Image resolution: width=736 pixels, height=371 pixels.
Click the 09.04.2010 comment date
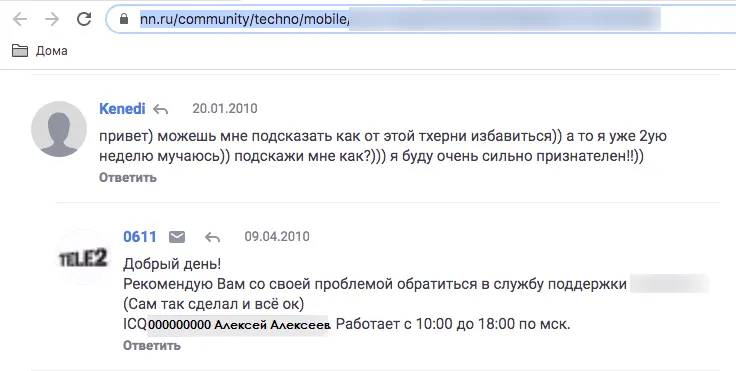[x=277, y=236]
